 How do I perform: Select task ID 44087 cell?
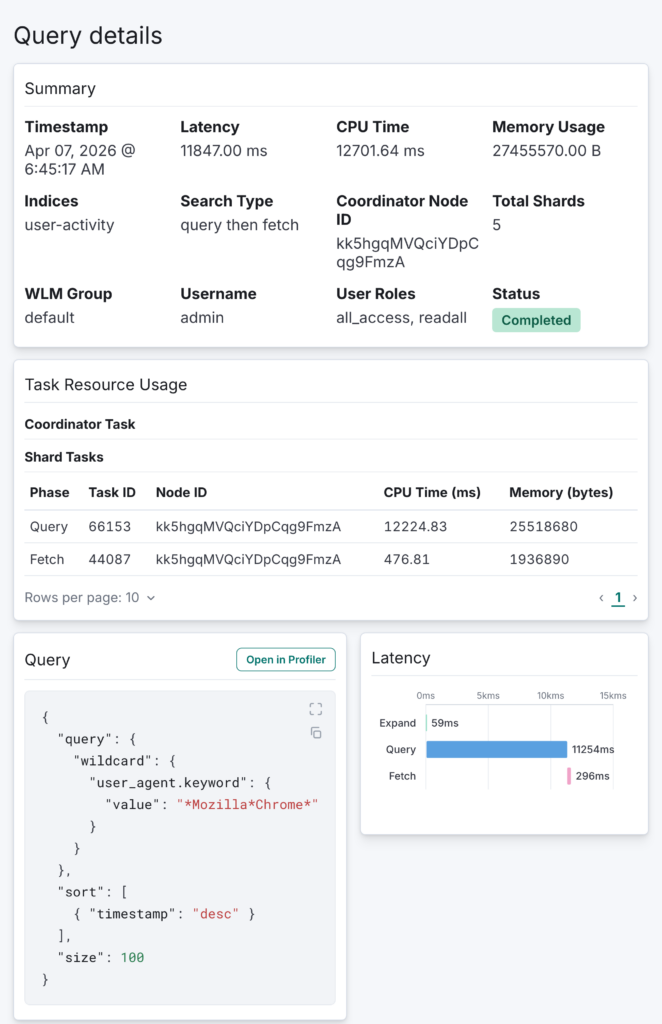(x=110, y=559)
